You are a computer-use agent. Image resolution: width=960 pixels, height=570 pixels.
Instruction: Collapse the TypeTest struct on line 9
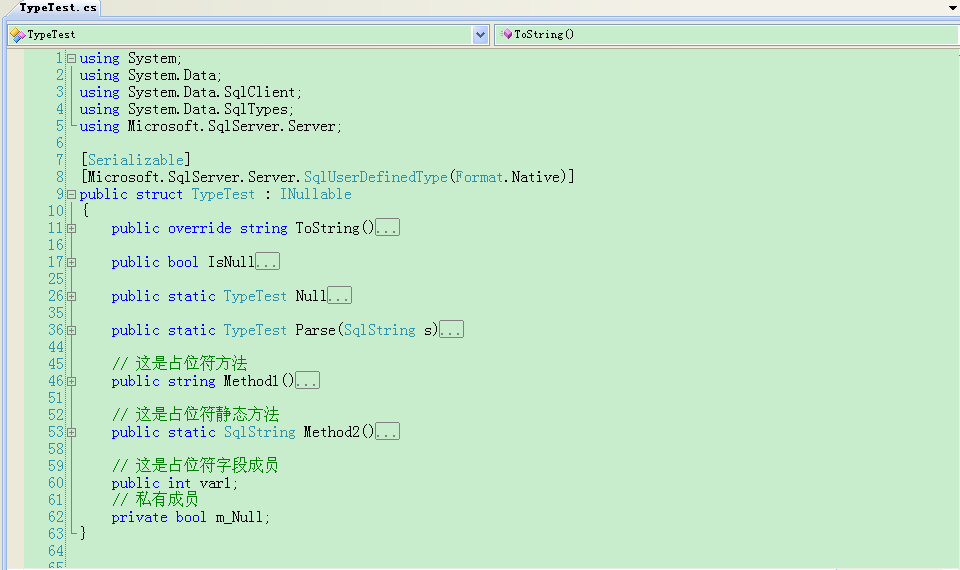click(x=72, y=195)
